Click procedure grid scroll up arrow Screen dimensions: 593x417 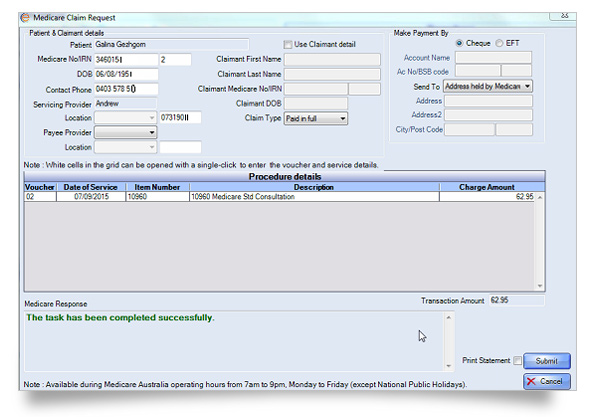540,197
